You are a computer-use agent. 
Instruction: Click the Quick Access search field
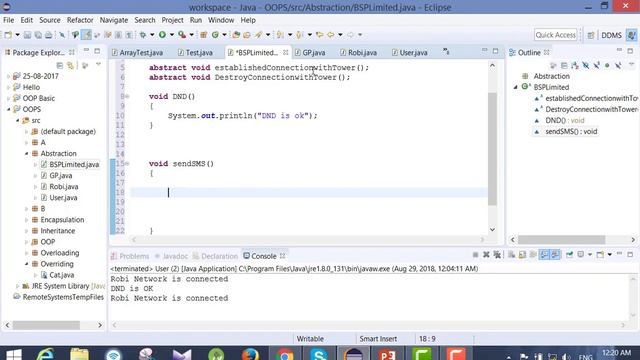(x=556, y=35)
